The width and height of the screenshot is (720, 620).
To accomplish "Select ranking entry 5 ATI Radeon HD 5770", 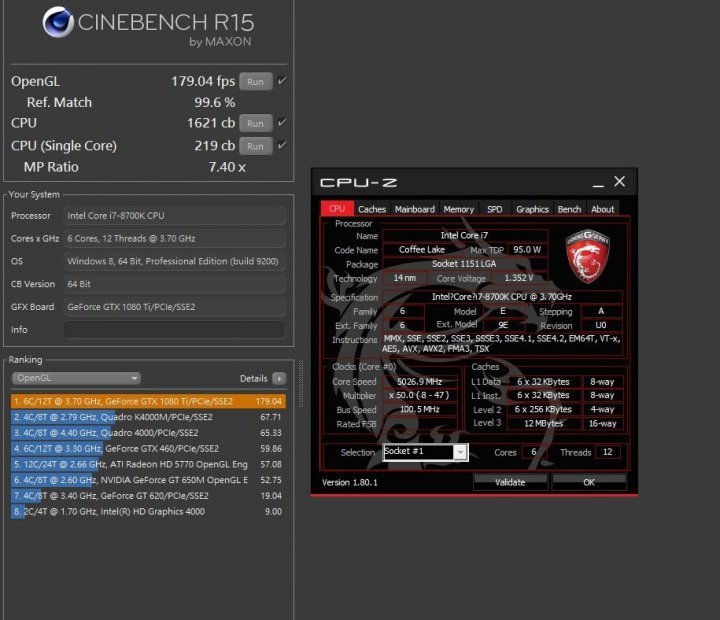I will coord(148,464).
